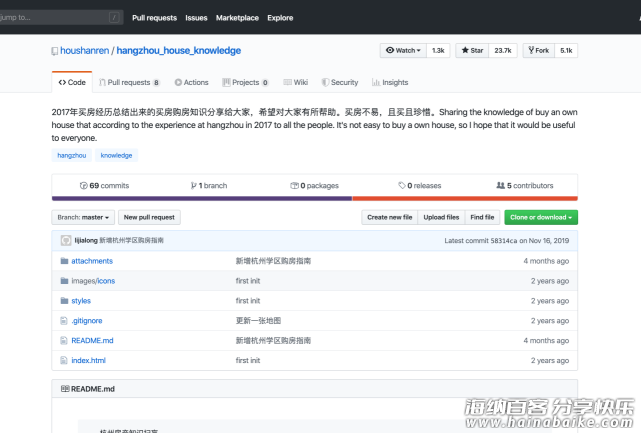View the 5.1k forks count
This screenshot has height=433, width=641.
point(566,50)
